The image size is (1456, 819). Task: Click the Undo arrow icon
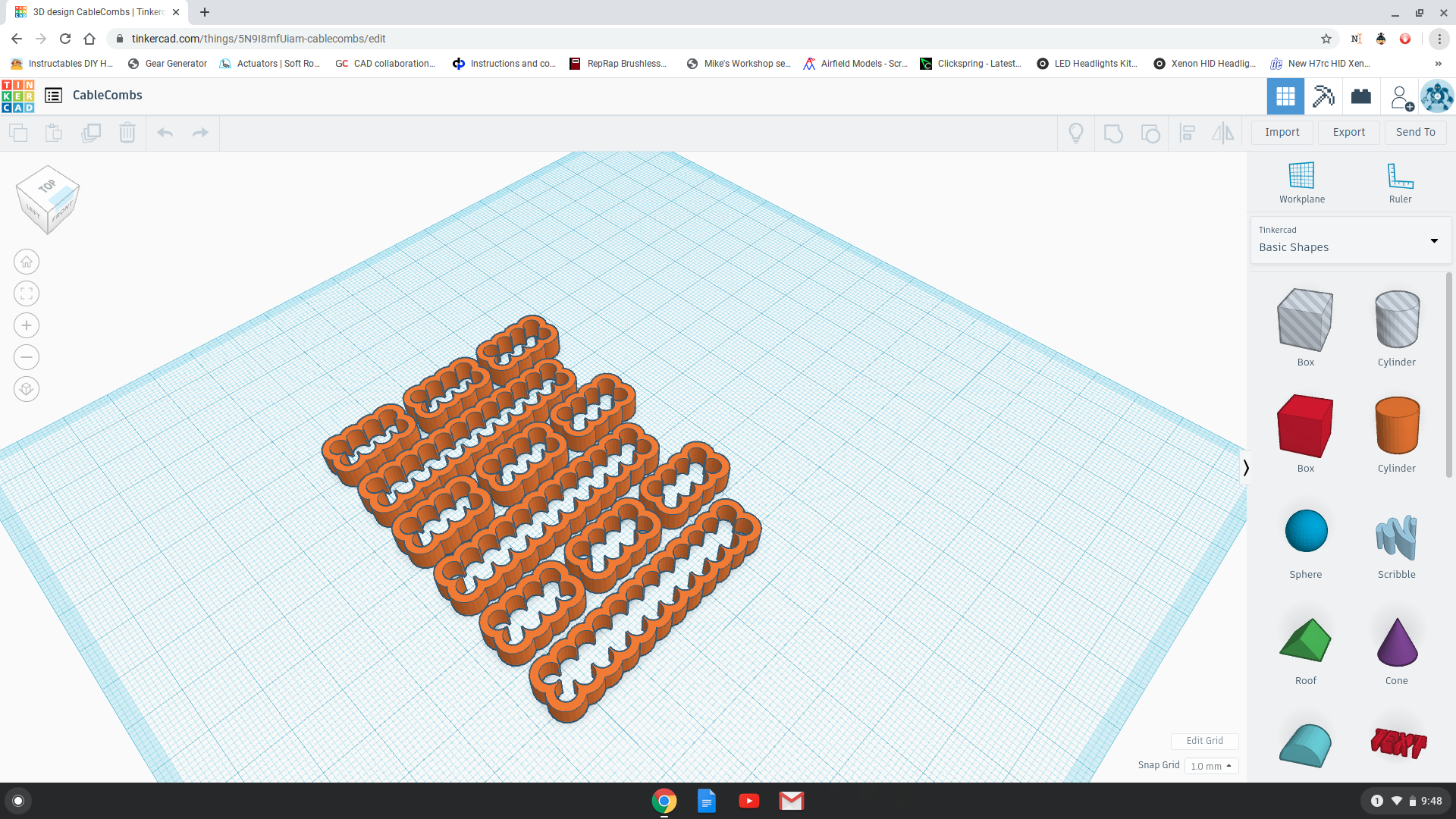[x=165, y=133]
